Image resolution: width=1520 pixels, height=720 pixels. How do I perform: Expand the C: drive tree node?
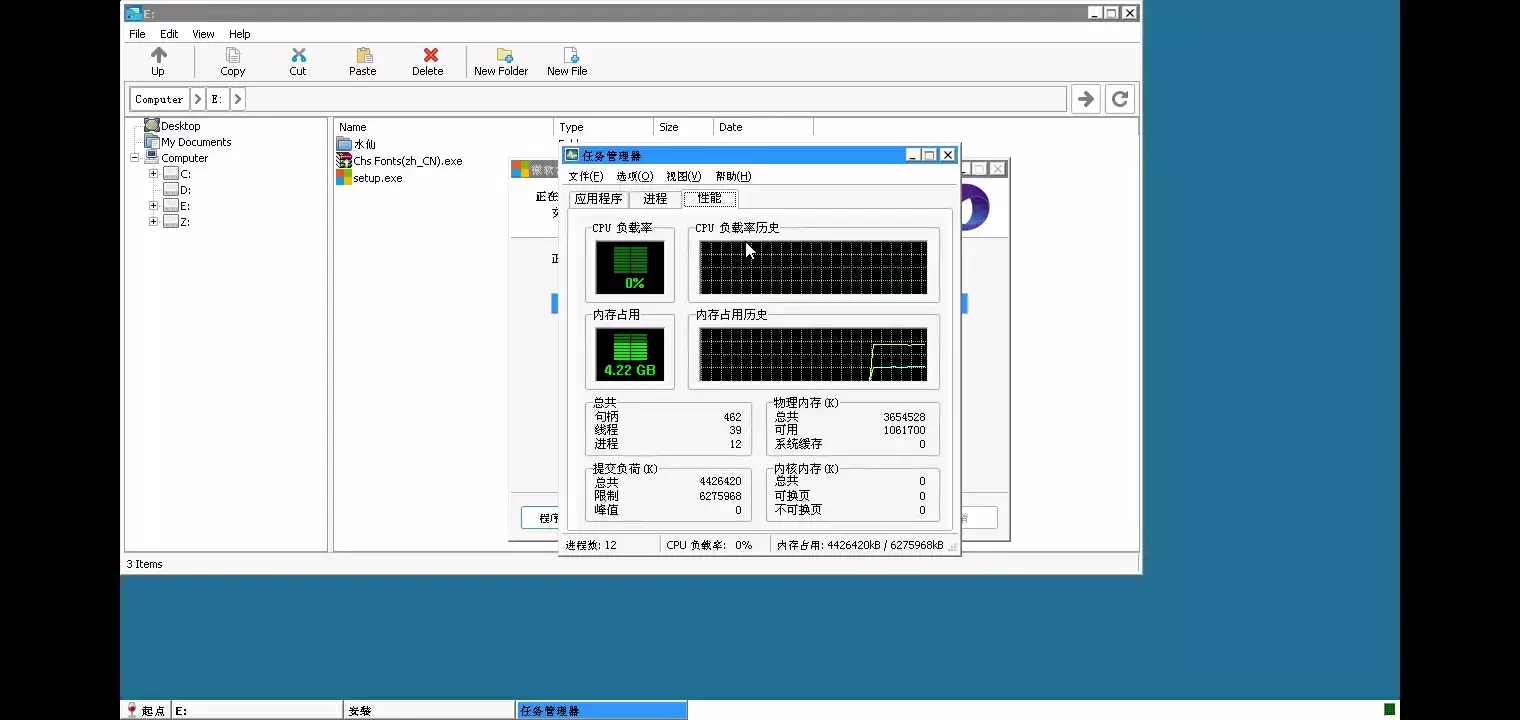click(153, 174)
